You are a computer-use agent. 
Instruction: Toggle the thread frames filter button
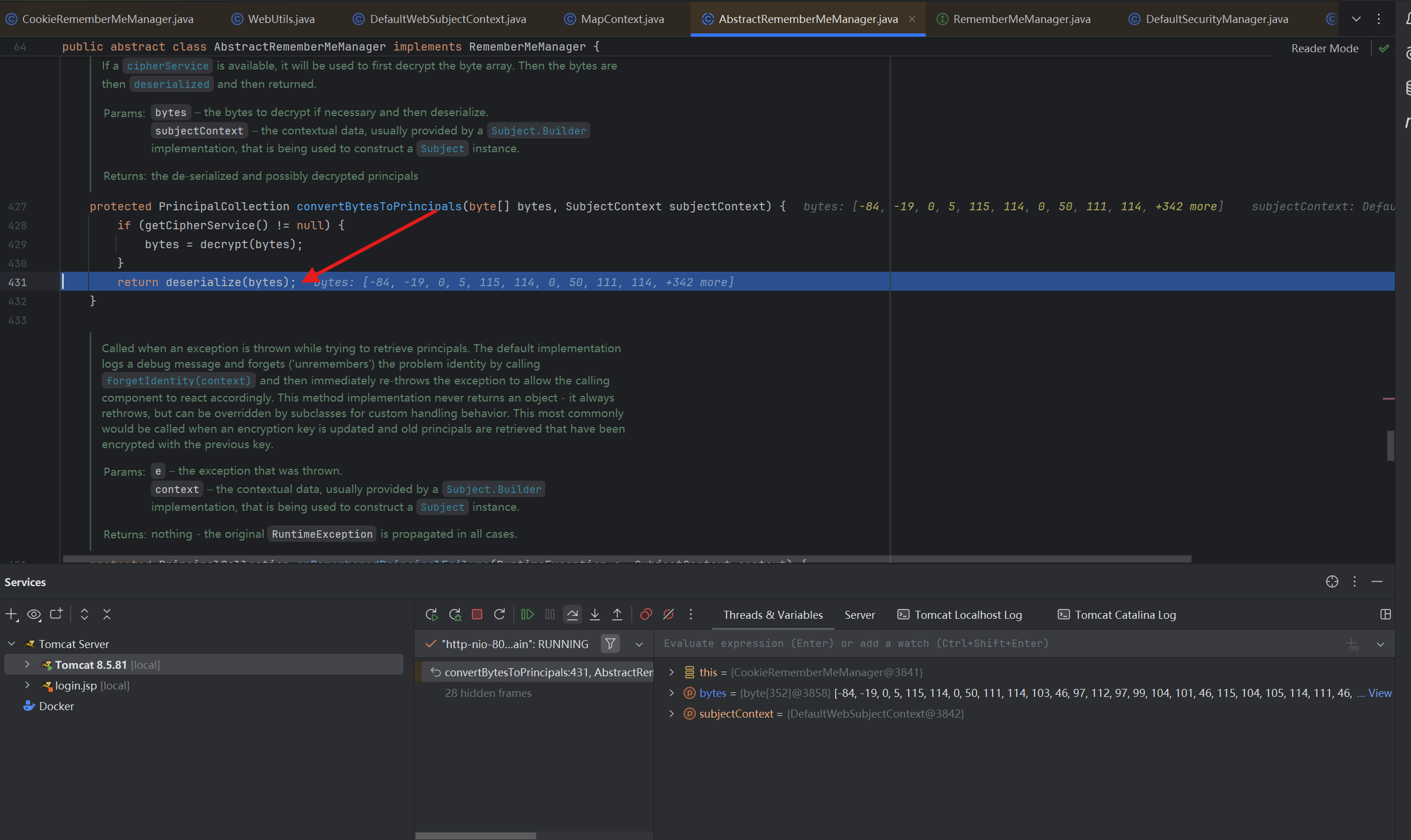[x=610, y=644]
